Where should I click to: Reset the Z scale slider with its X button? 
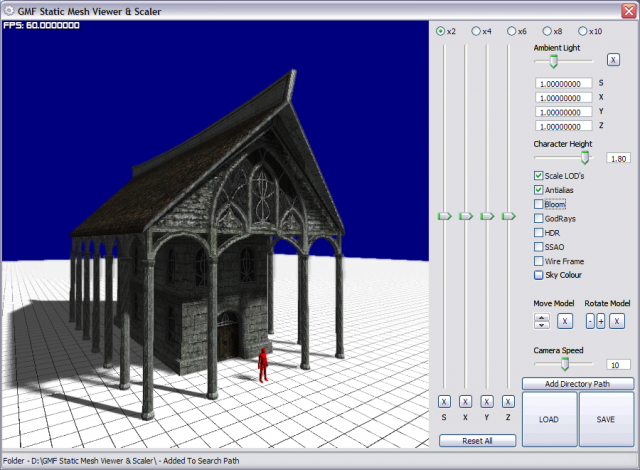coord(508,401)
